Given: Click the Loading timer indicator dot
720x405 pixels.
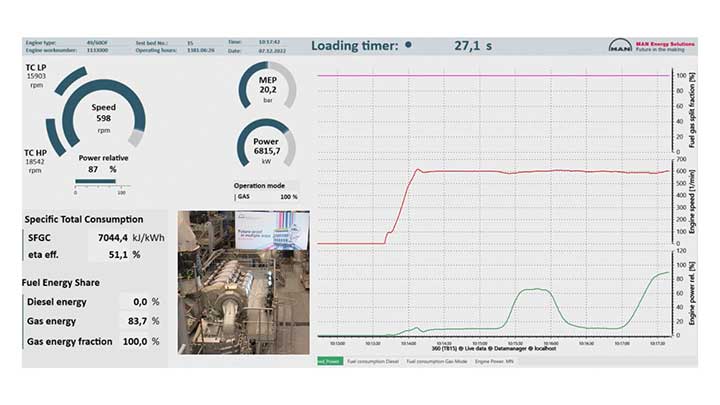Looking at the screenshot, I should (408, 45).
